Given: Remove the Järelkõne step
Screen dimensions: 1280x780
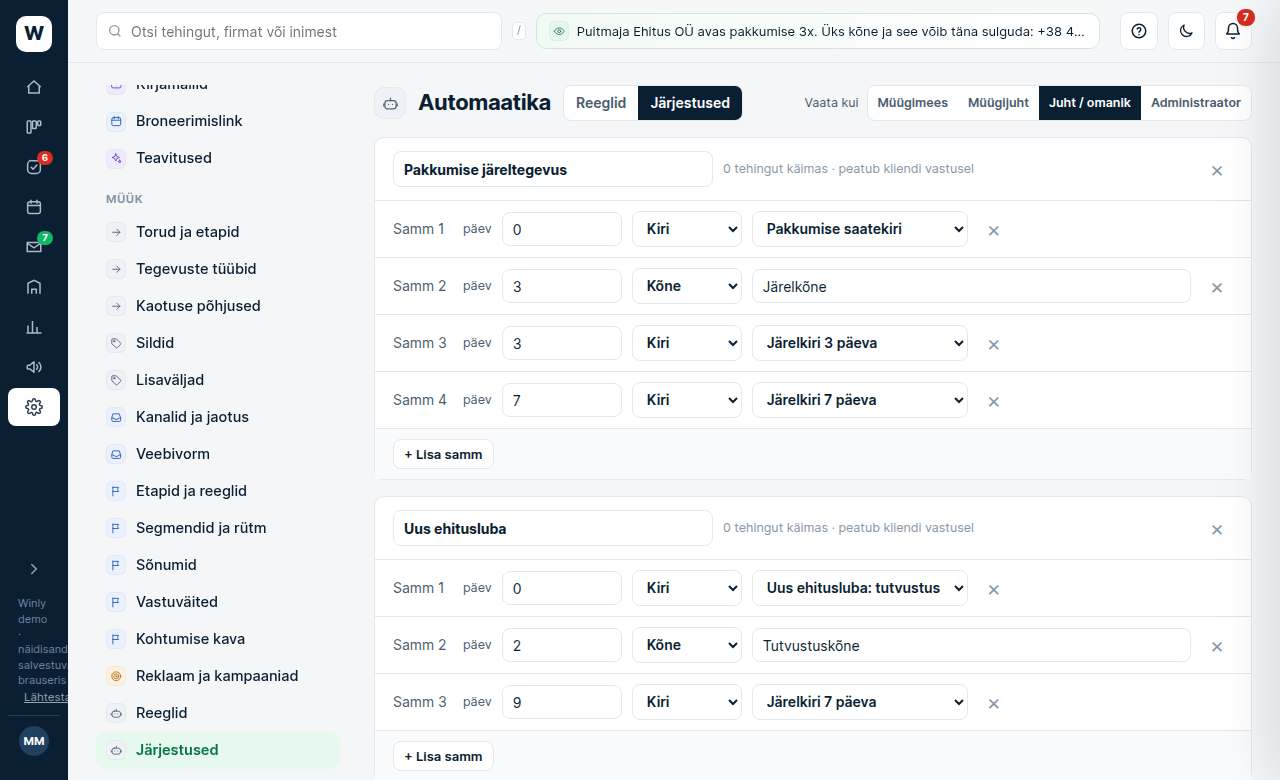Looking at the screenshot, I should (x=1217, y=287).
